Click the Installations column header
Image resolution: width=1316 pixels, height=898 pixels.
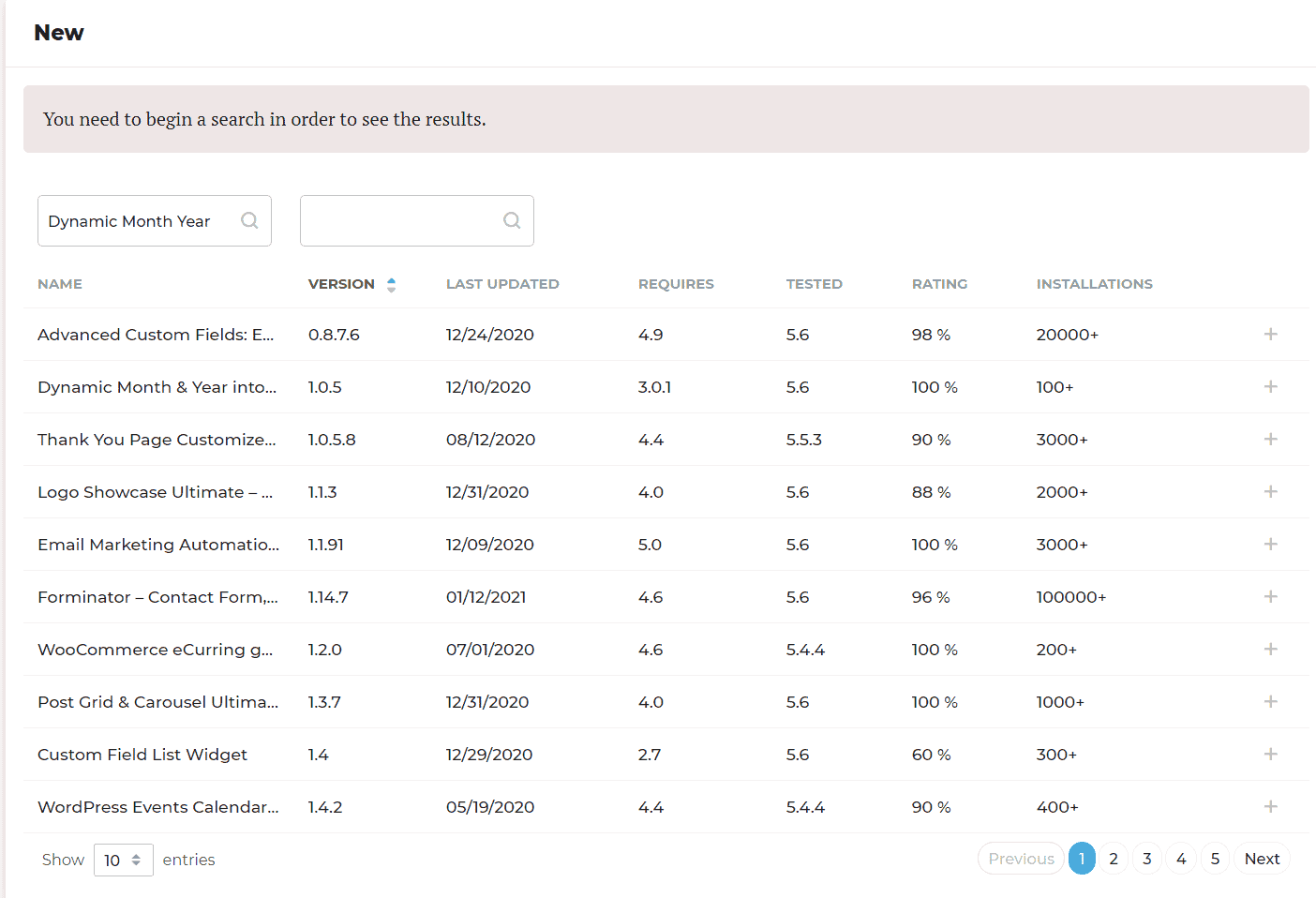pyautogui.click(x=1094, y=284)
